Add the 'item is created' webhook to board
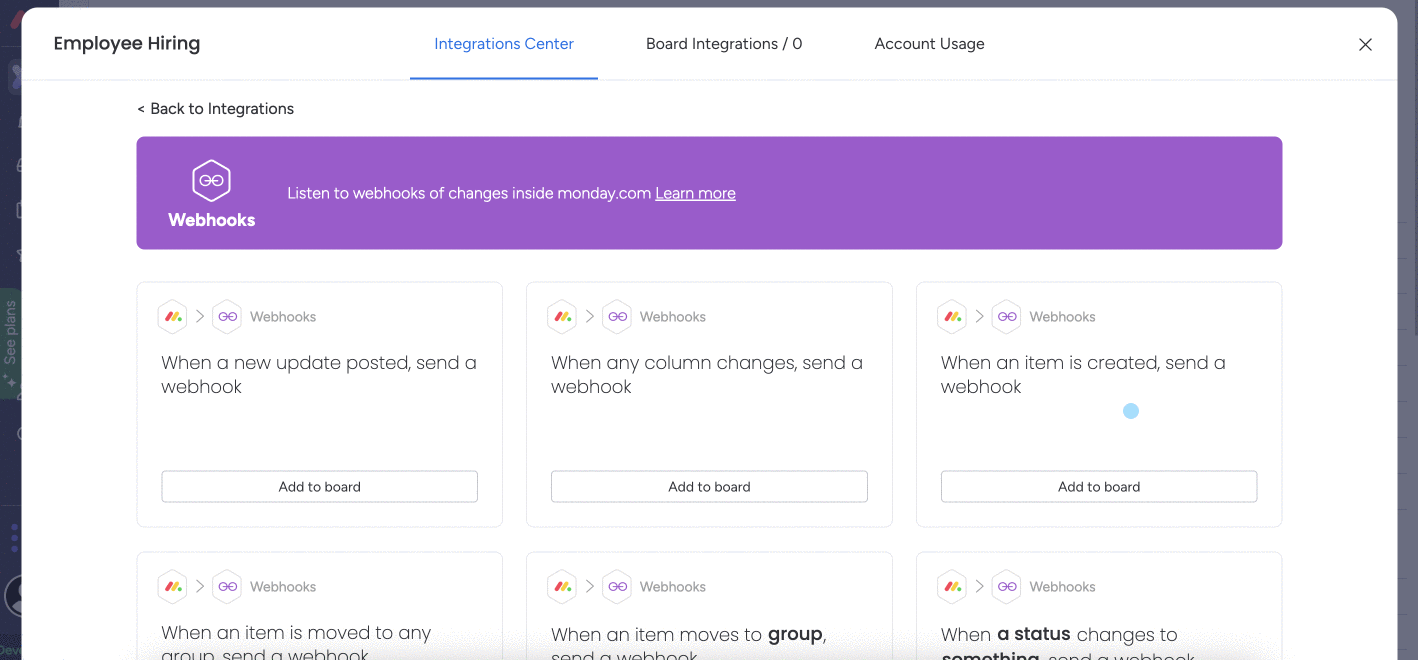 click(x=1099, y=487)
